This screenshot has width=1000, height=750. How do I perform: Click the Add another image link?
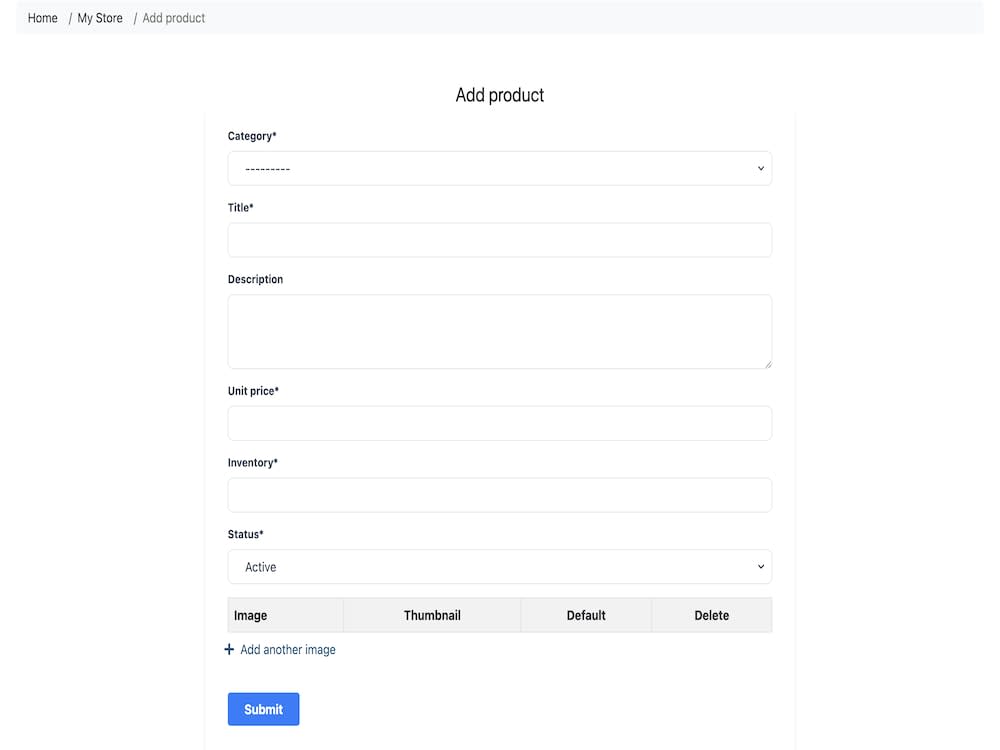click(x=287, y=649)
